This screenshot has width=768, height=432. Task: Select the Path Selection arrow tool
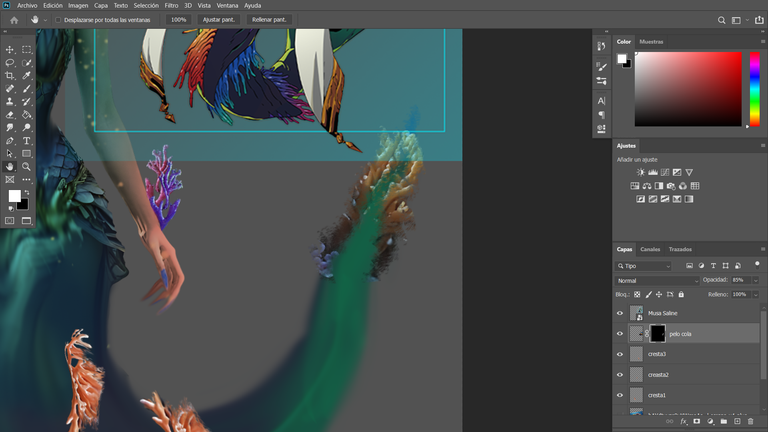9,154
